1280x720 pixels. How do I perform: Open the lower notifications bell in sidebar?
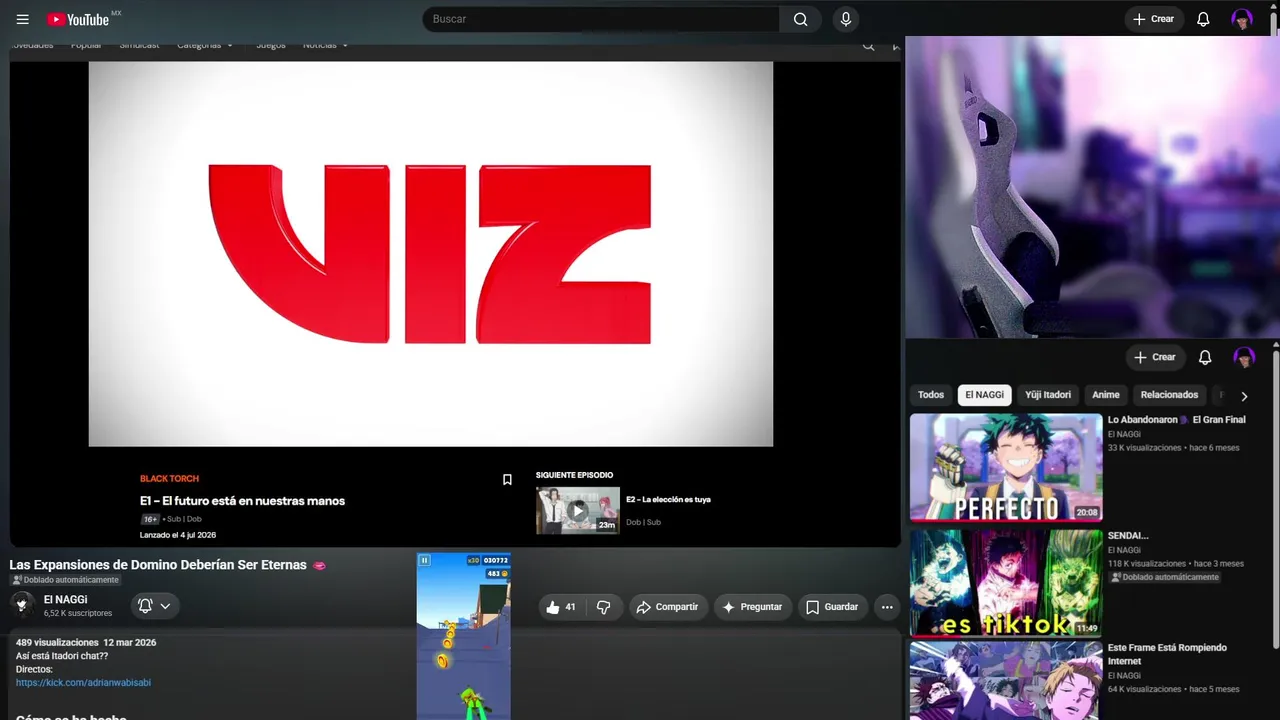(1205, 357)
